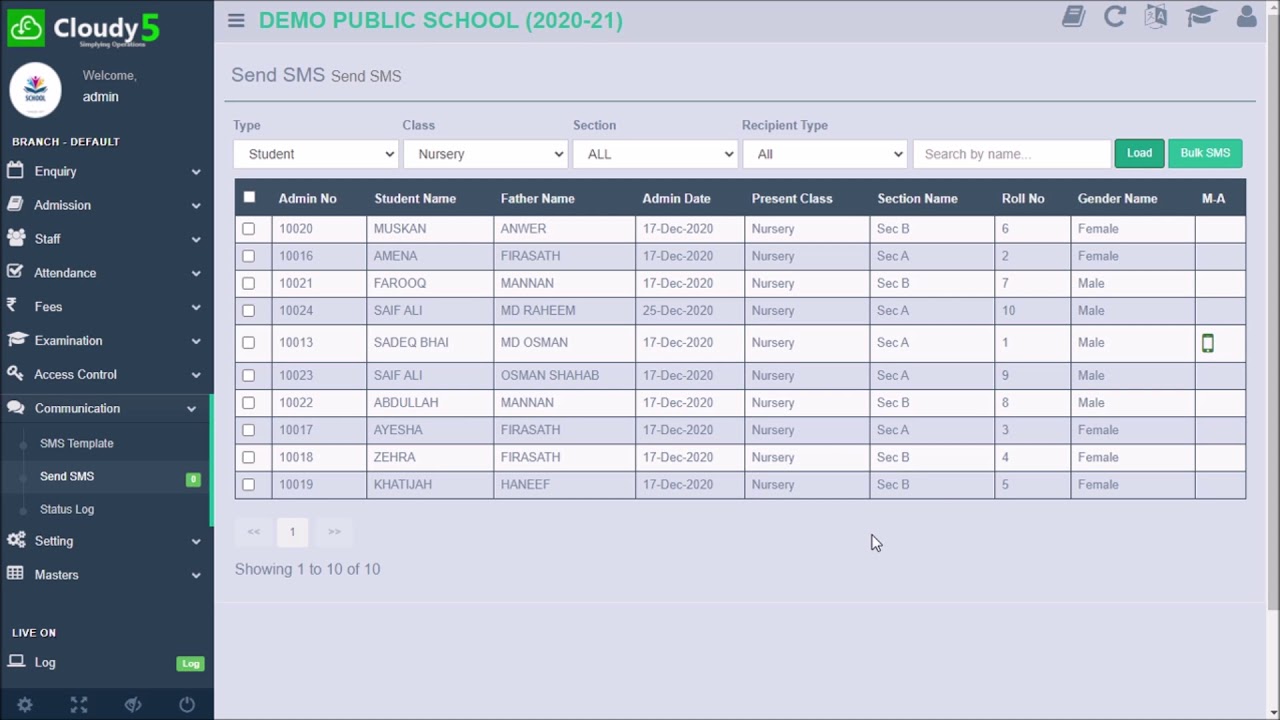Click the Cloudy5 logo
The image size is (1280, 720).
pyautogui.click(x=84, y=29)
